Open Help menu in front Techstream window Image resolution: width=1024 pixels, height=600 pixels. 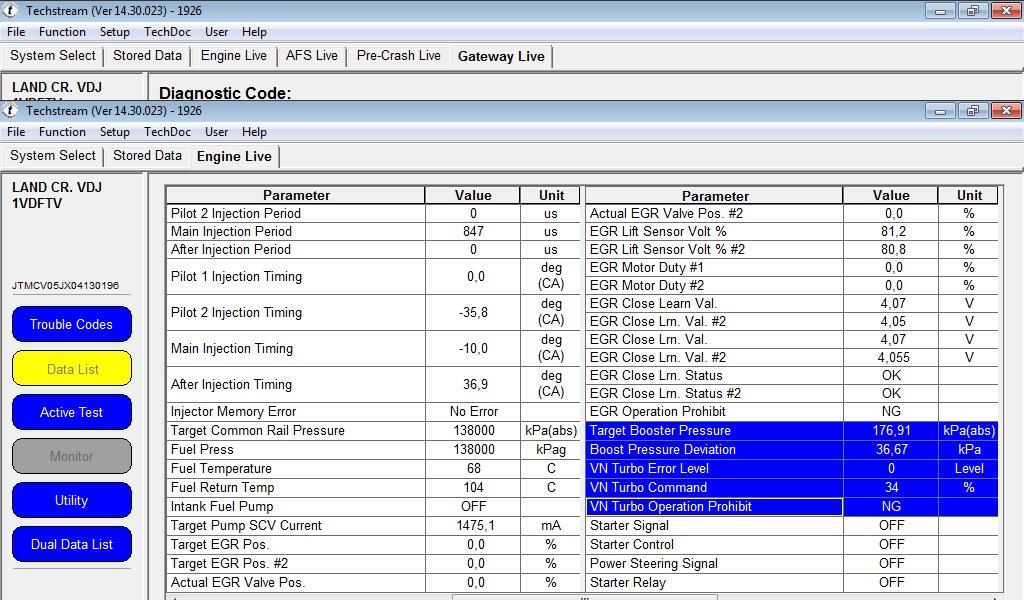click(x=254, y=132)
